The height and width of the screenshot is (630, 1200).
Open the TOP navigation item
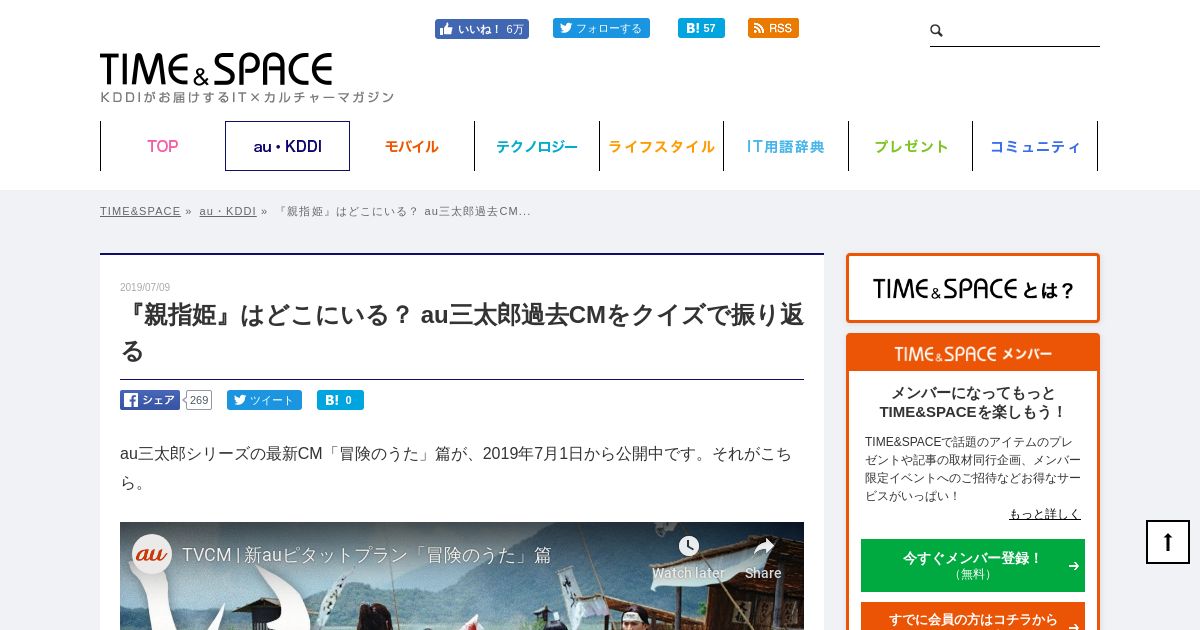click(162, 146)
